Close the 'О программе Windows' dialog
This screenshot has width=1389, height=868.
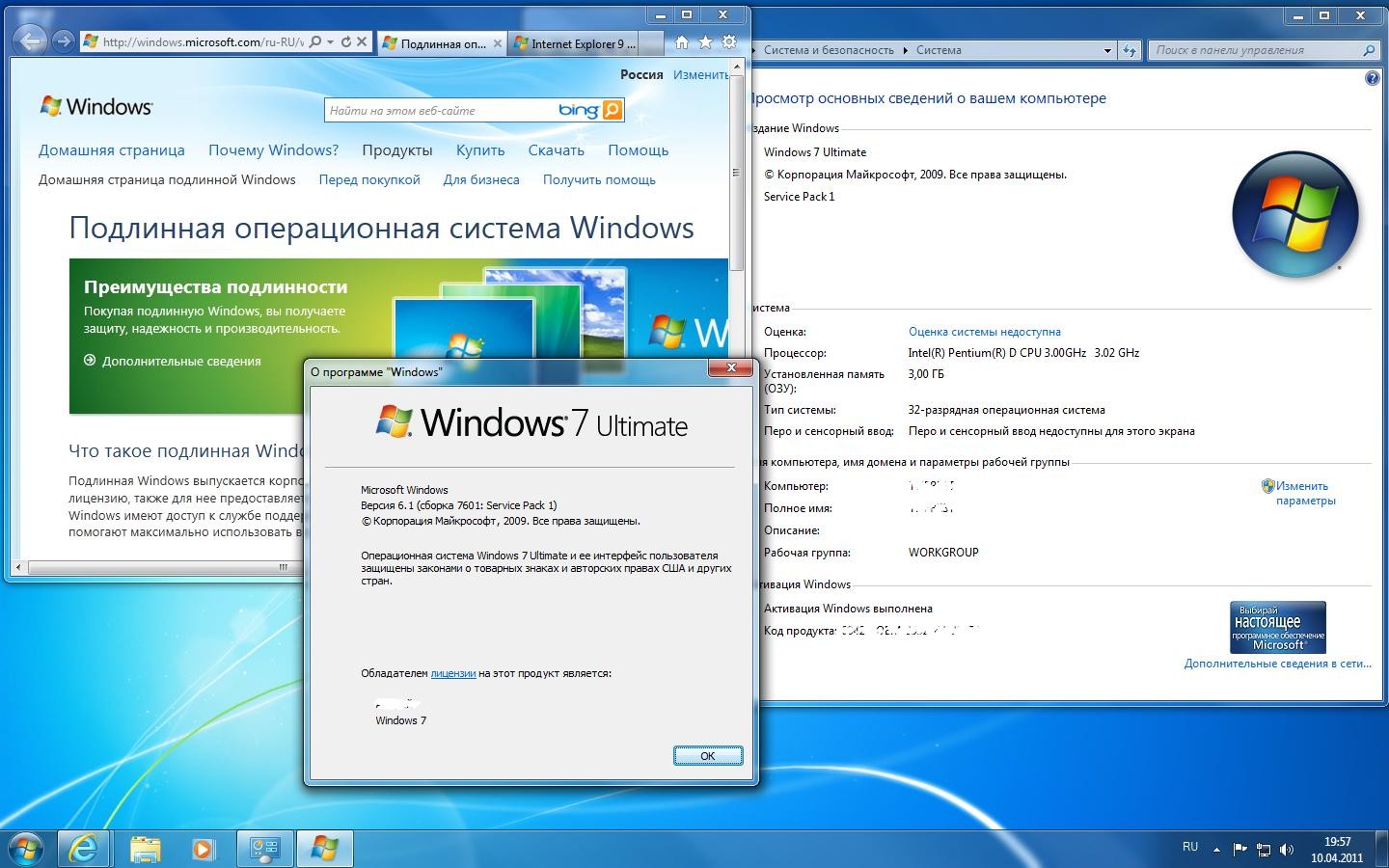point(731,367)
